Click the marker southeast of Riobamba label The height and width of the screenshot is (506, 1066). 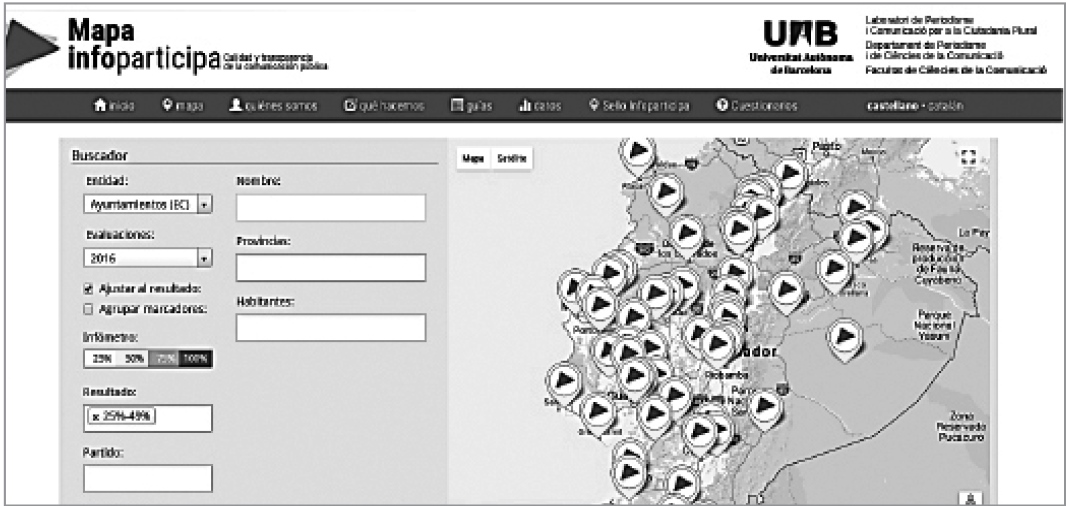[766, 408]
